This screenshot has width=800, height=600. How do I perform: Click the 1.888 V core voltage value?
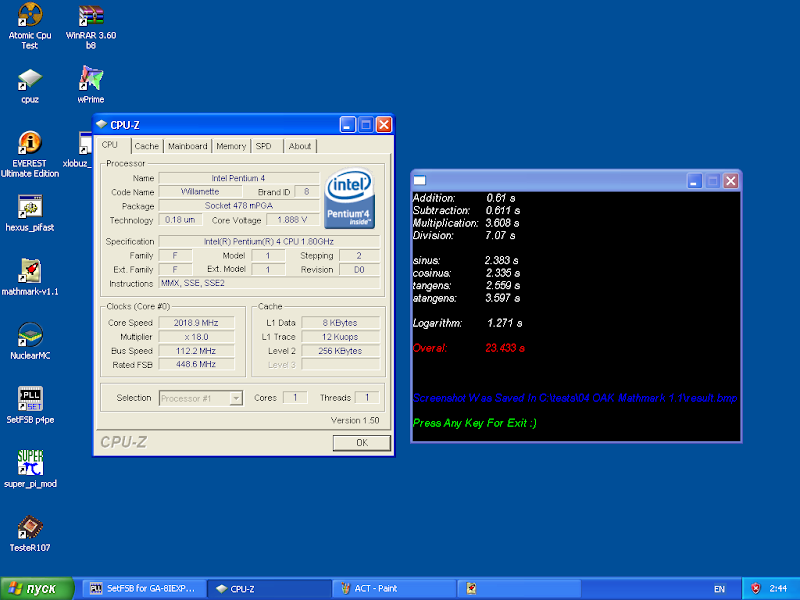(x=293, y=220)
